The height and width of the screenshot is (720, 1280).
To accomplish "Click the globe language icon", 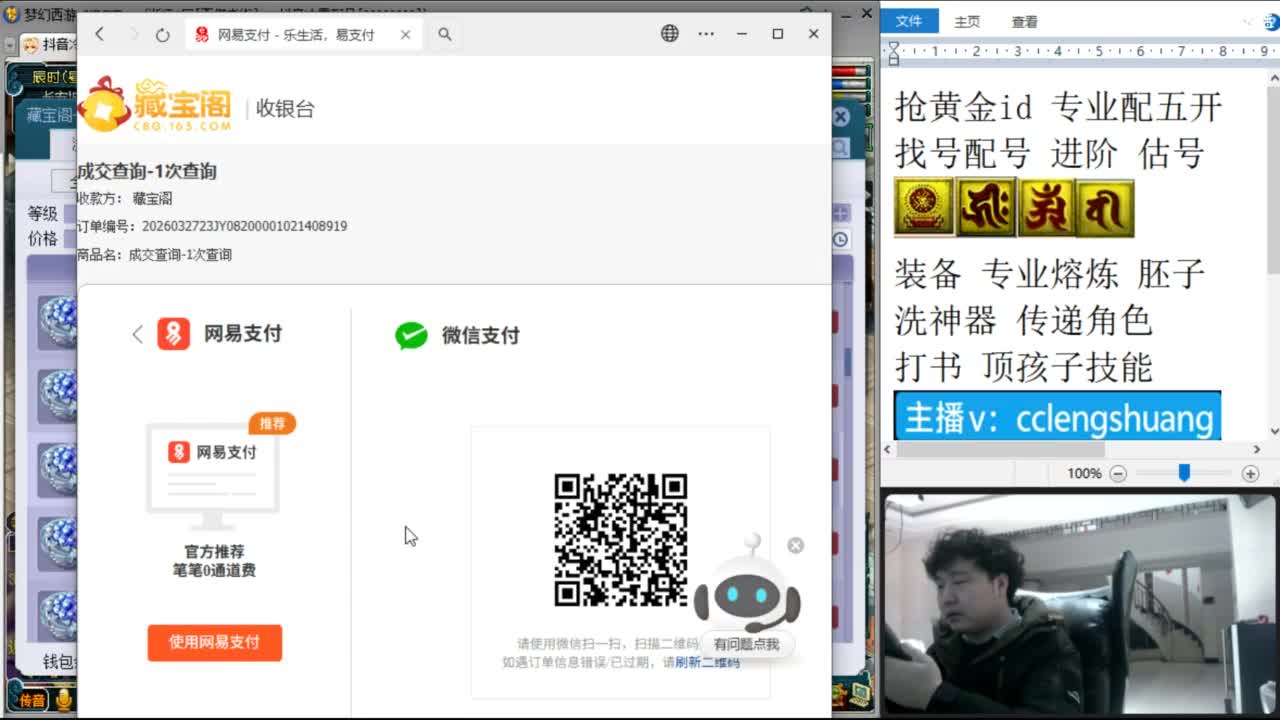I will (x=669, y=33).
